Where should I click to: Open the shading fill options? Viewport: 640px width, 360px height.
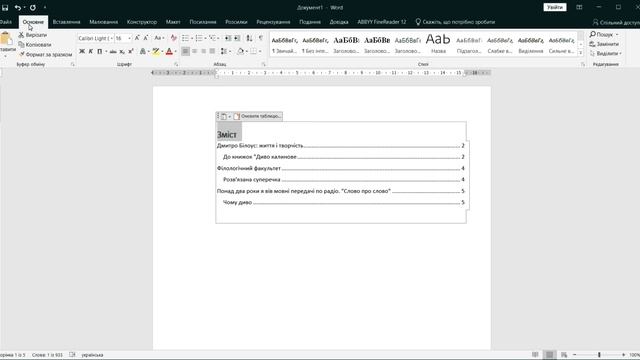241,51
